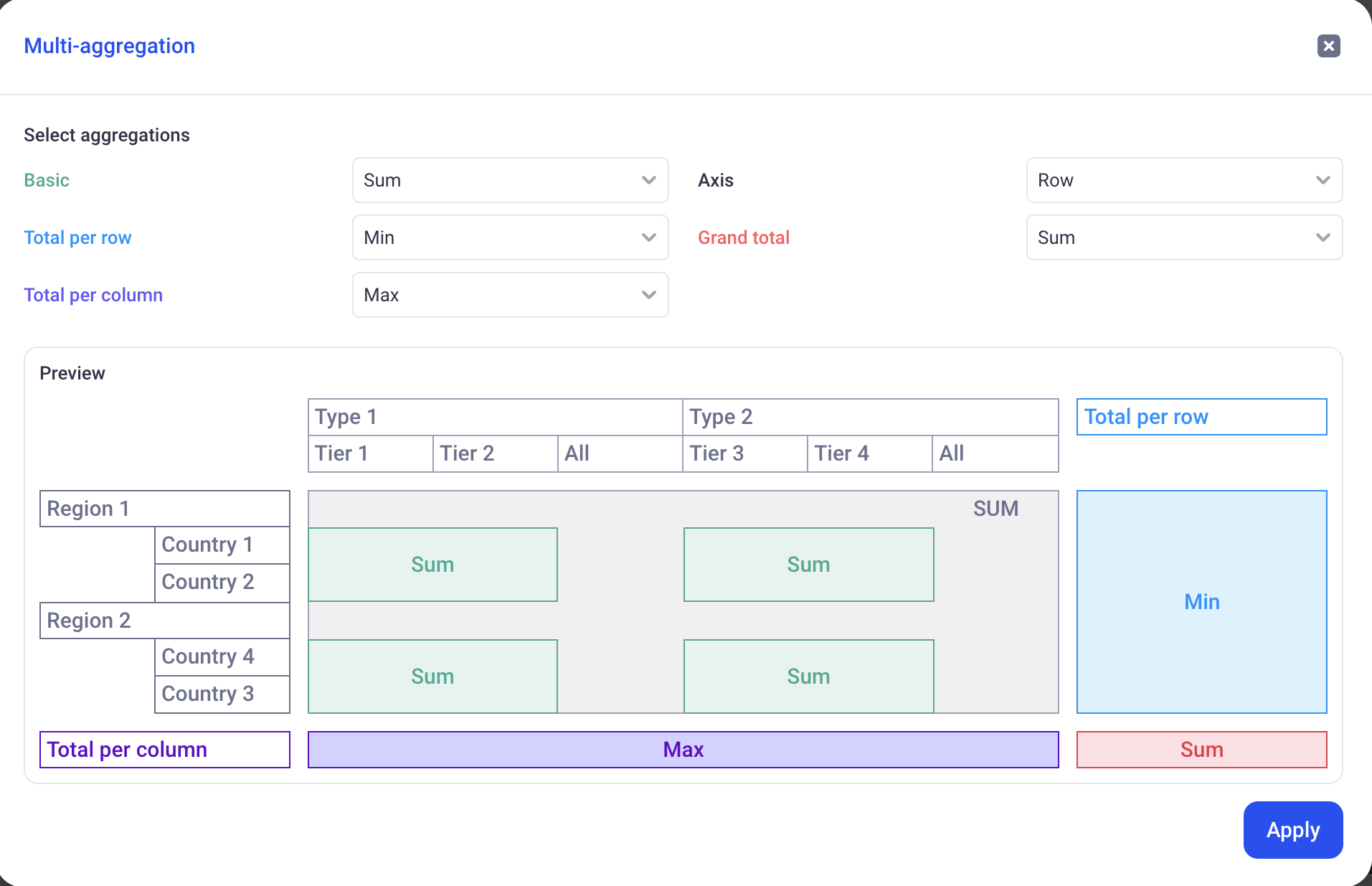This screenshot has width=1372, height=886.
Task: Click the Total per row preview header
Action: [x=1201, y=417]
